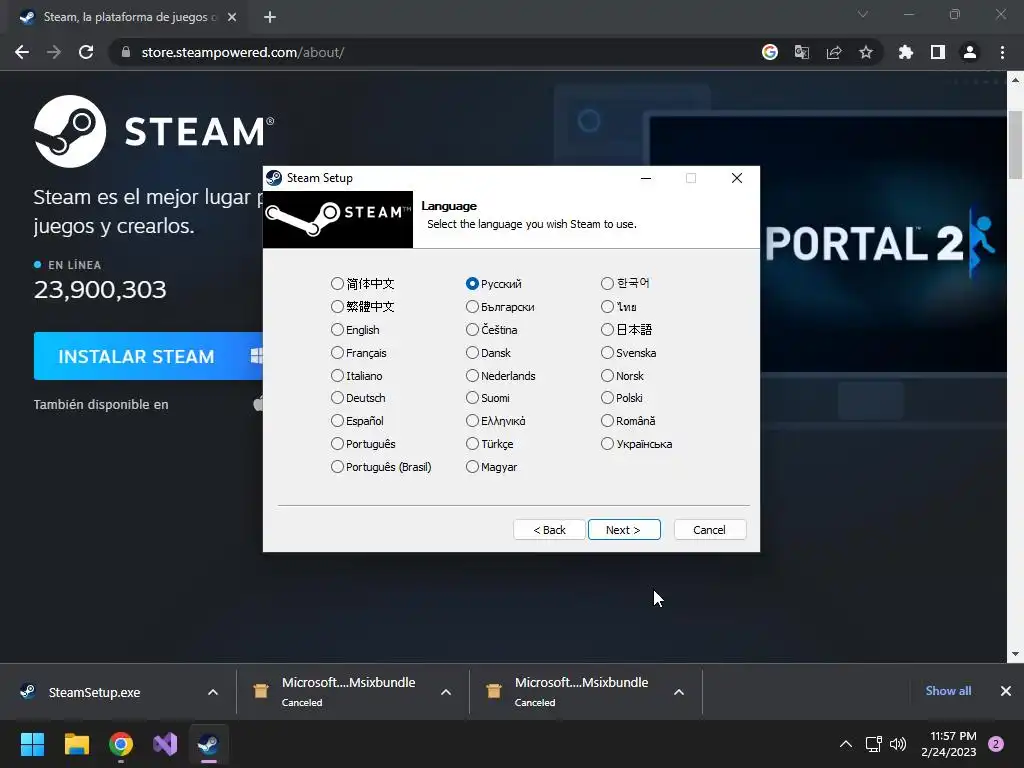Image resolution: width=1024 pixels, height=768 pixels.
Task: Open the taskbar clock and date
Action: (x=949, y=744)
